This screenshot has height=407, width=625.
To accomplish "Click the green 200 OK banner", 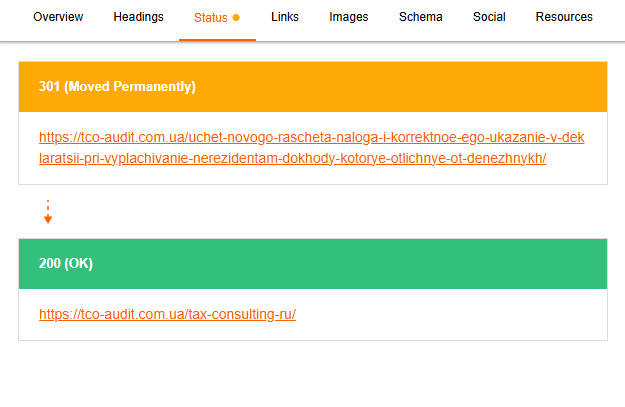I will (x=312, y=264).
